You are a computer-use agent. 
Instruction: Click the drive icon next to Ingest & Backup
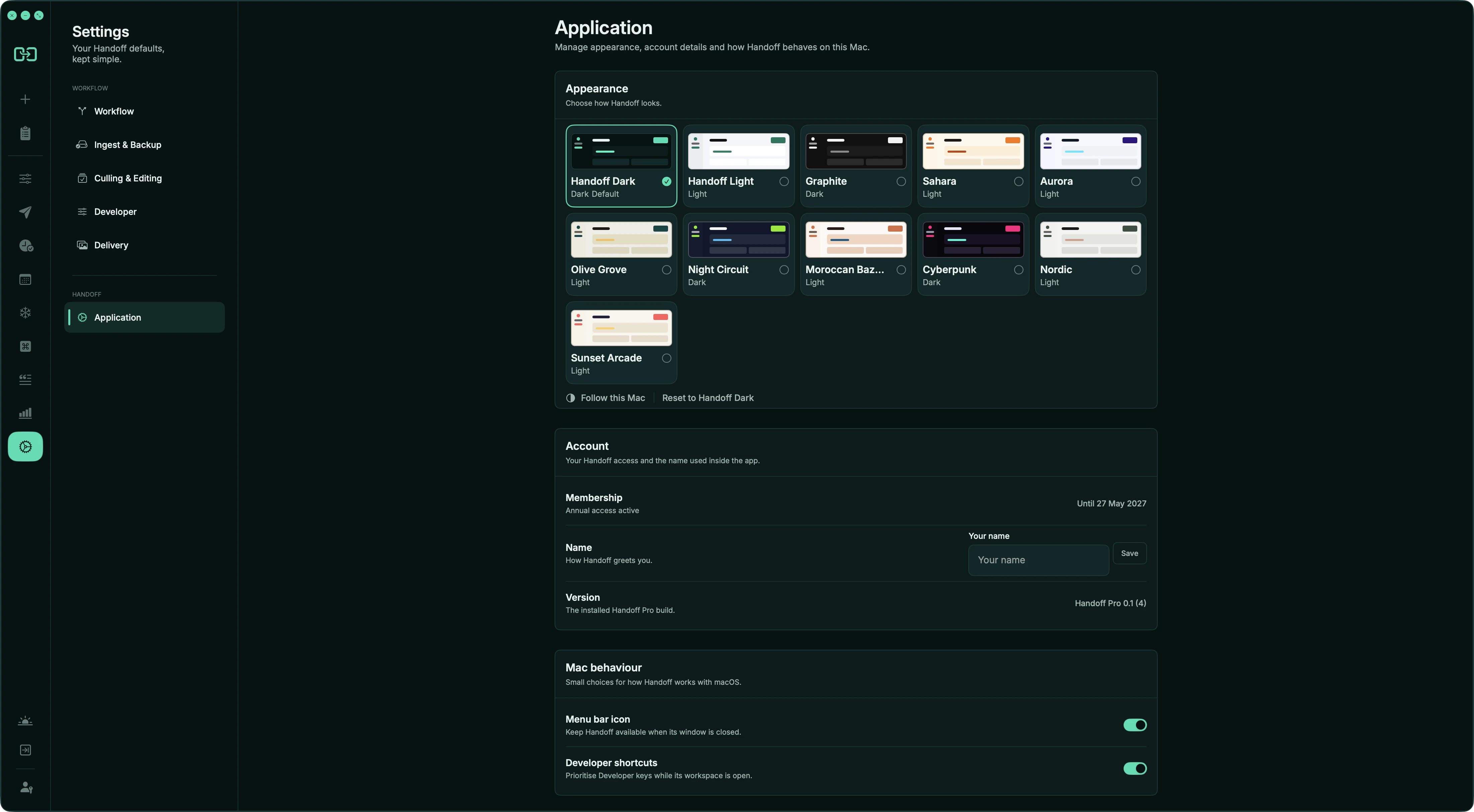pyautogui.click(x=82, y=145)
